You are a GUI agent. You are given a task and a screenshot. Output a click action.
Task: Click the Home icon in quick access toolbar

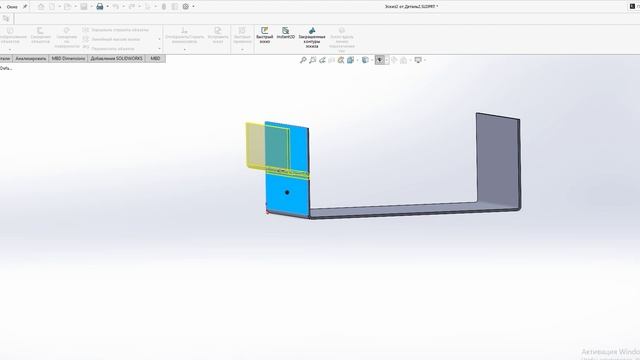pyautogui.click(x=41, y=7)
